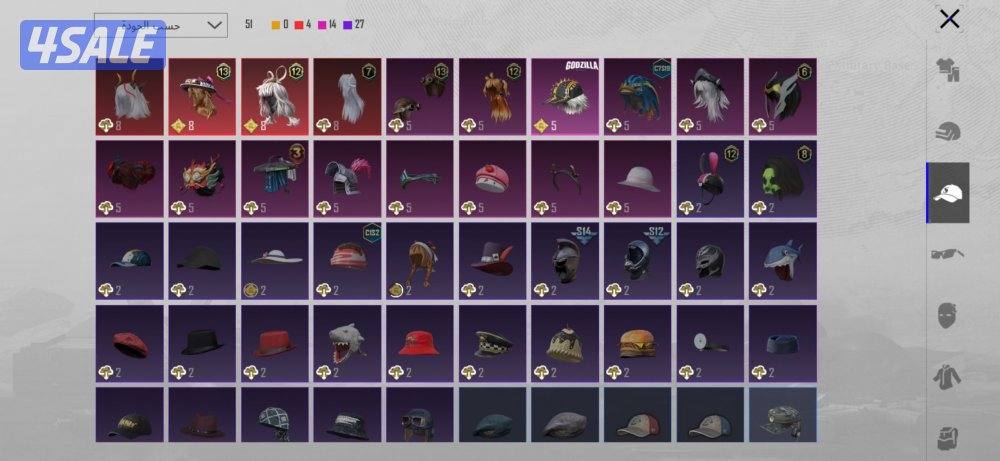Viewport: 1000px width, 461px height.
Task: Expand the quality sort dropdown
Action: [161, 25]
